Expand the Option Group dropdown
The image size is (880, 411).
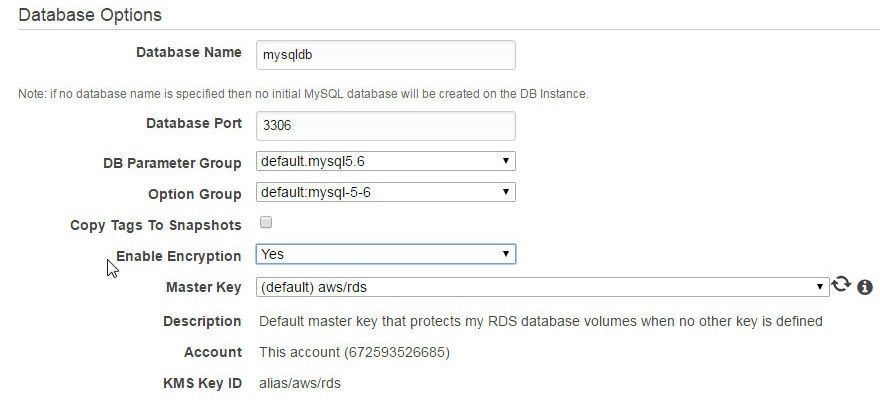point(386,192)
